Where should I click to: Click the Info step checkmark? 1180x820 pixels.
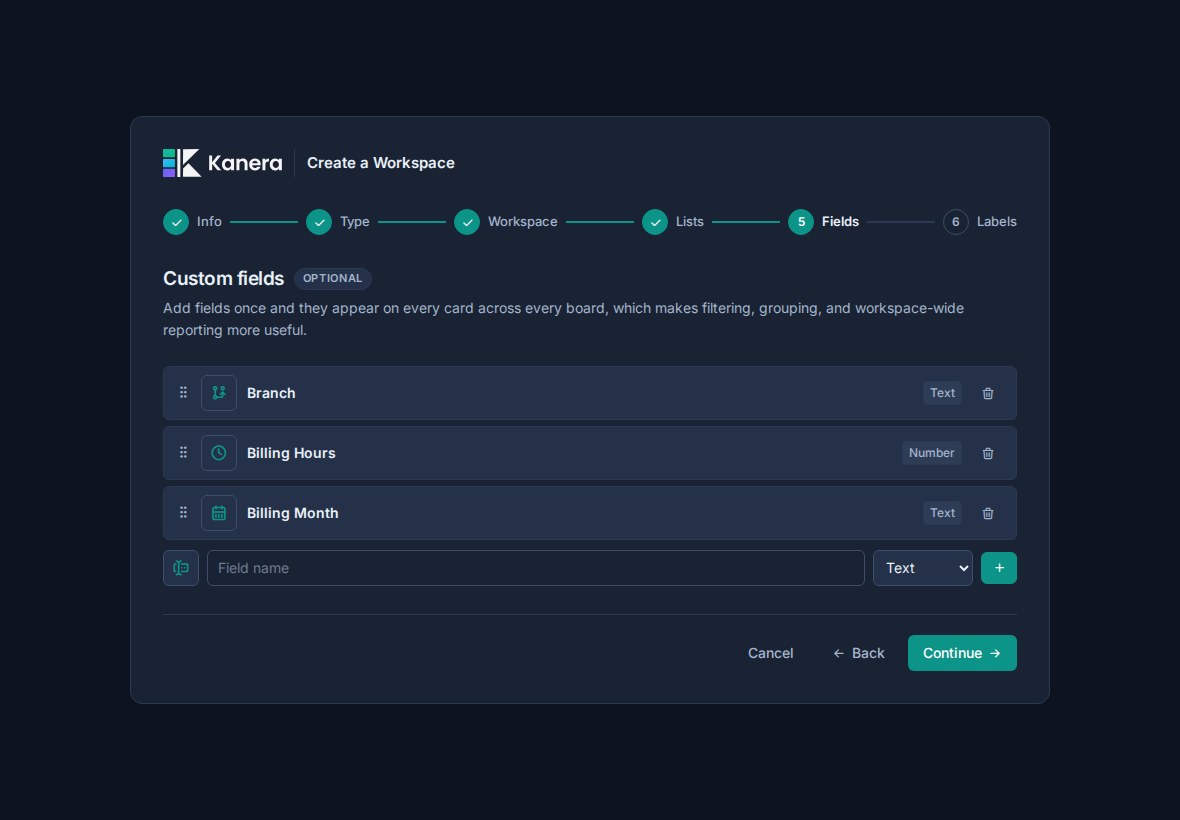pyautogui.click(x=176, y=222)
